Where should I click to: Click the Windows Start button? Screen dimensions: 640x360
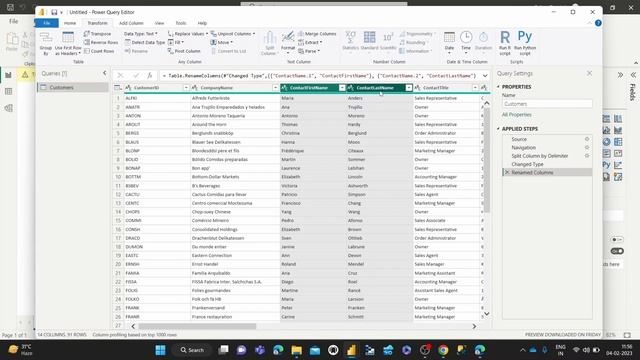[160, 350]
